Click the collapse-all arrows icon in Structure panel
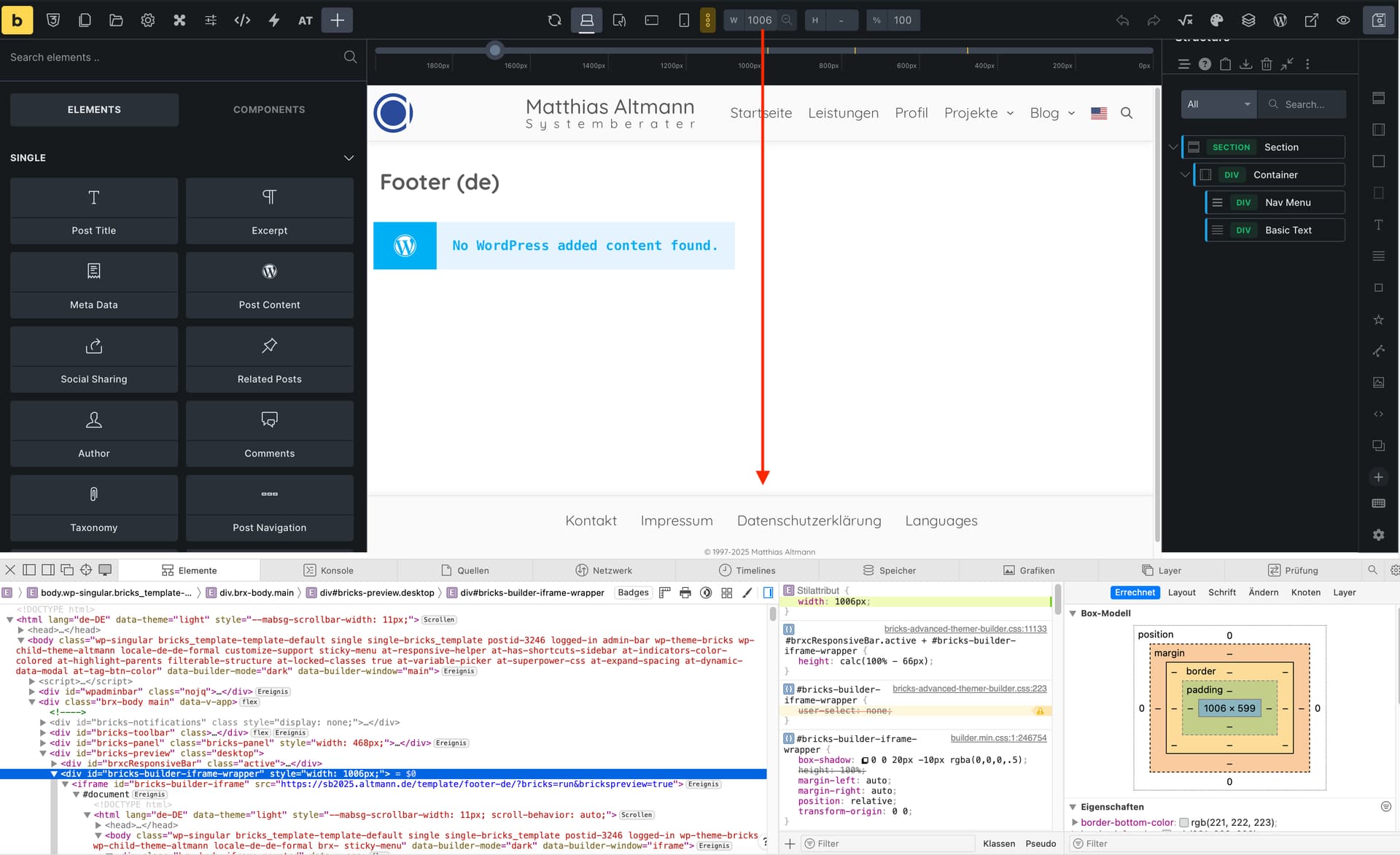Screen dimensions: 1400x855 [1287, 64]
